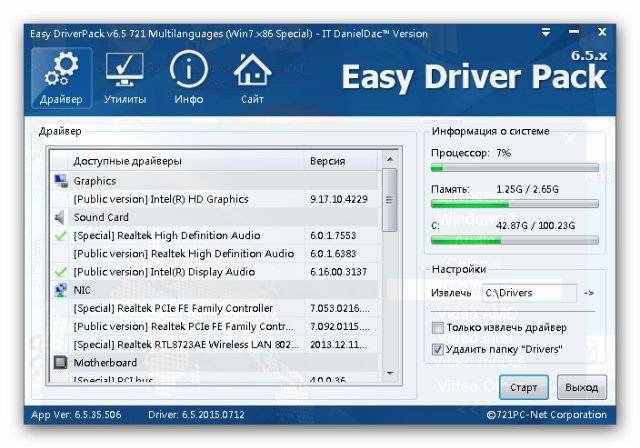Select Public version Realtek PCIe FE Family row
Screen dimensions: 640x448
[216, 326]
